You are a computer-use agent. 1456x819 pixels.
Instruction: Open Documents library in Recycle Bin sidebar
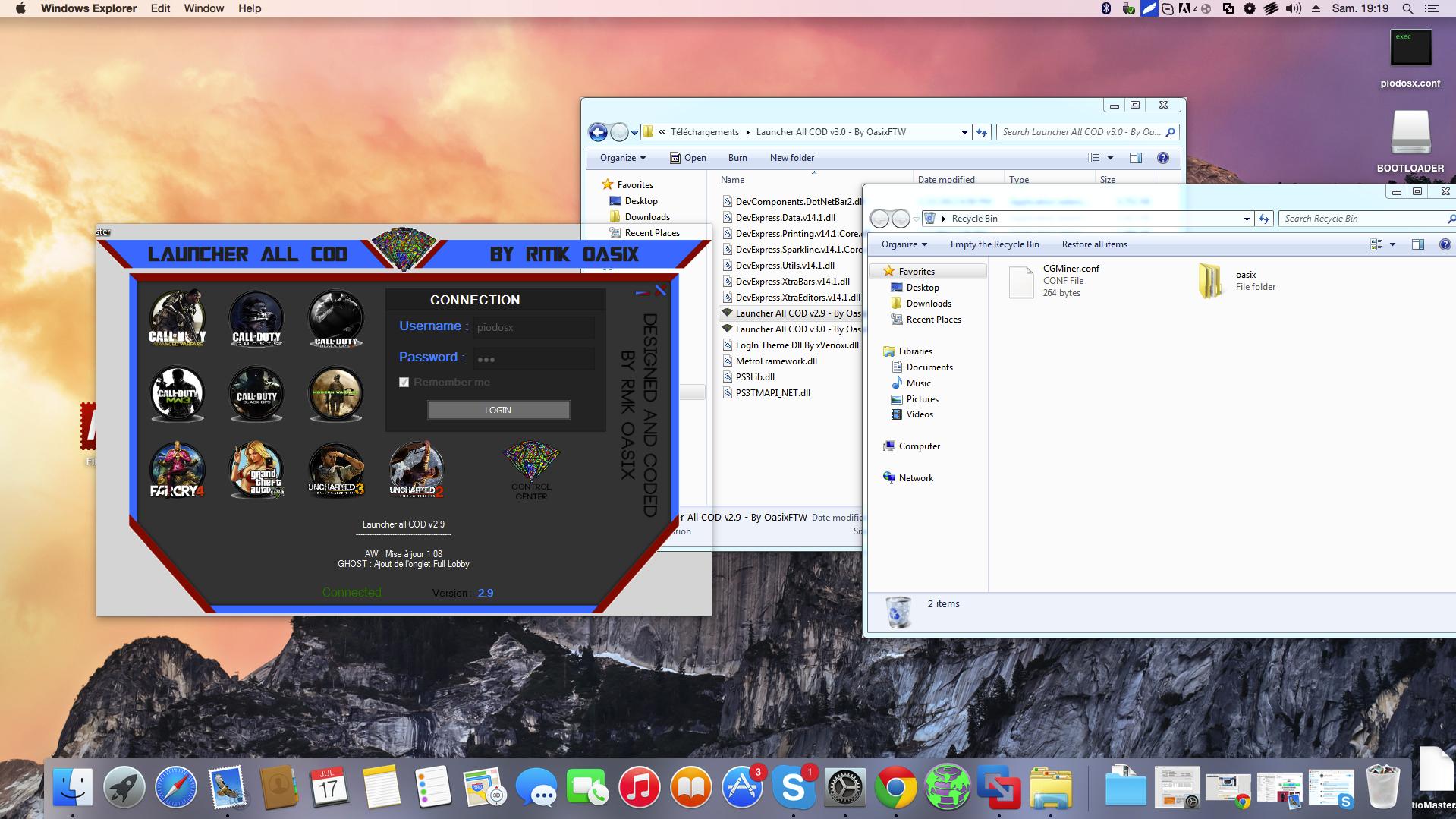click(x=922, y=367)
